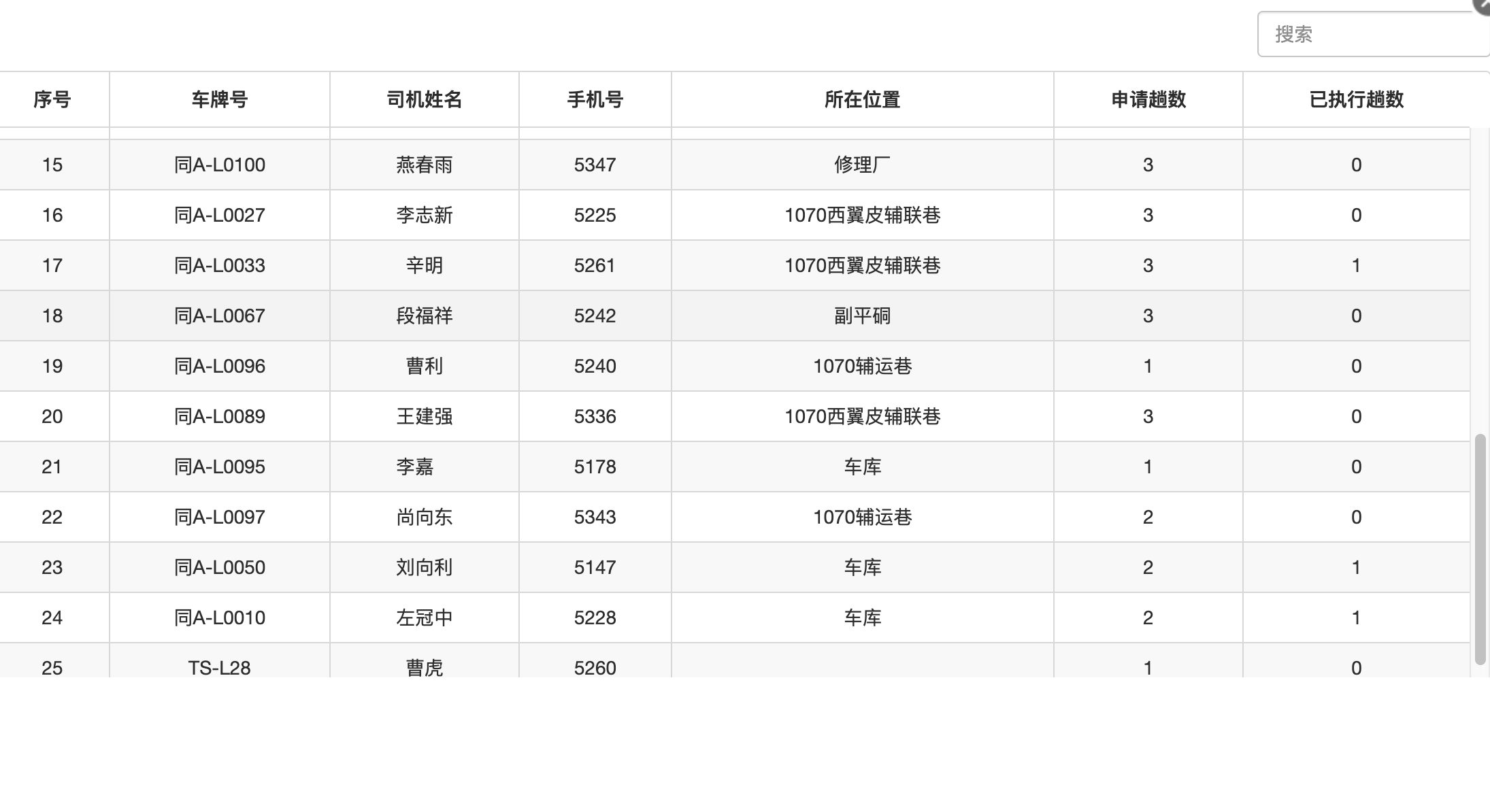The height and width of the screenshot is (812, 1490).
Task: Click the 已执行趟数 column header
Action: (1356, 100)
